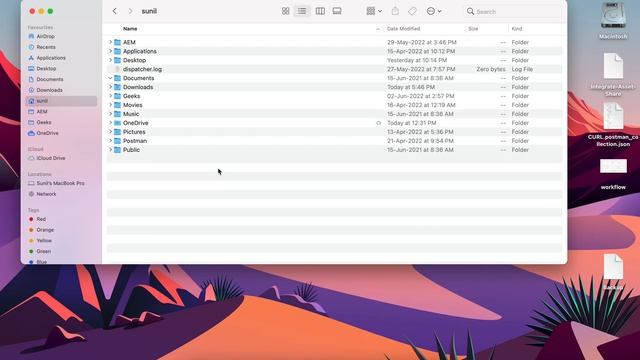Viewport: 640px width, 360px height.
Task: Open the More actions ellipsis menu
Action: pos(434,11)
